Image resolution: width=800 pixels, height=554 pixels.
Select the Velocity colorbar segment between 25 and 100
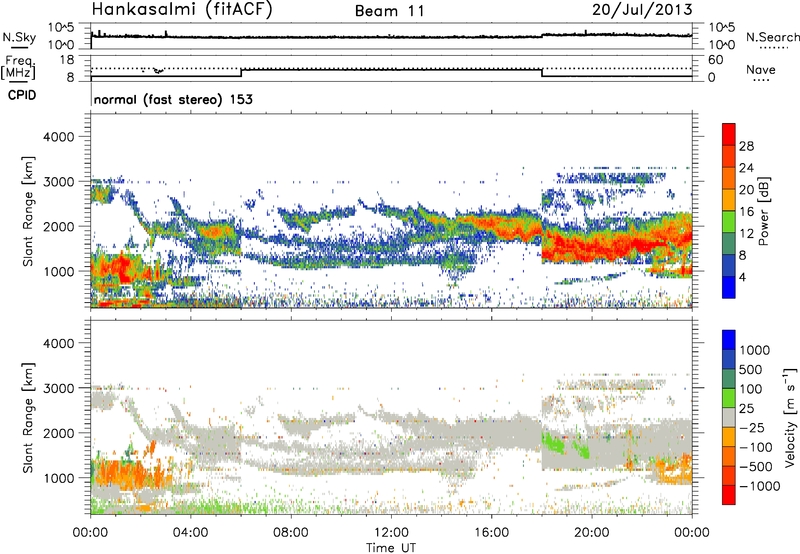point(729,398)
